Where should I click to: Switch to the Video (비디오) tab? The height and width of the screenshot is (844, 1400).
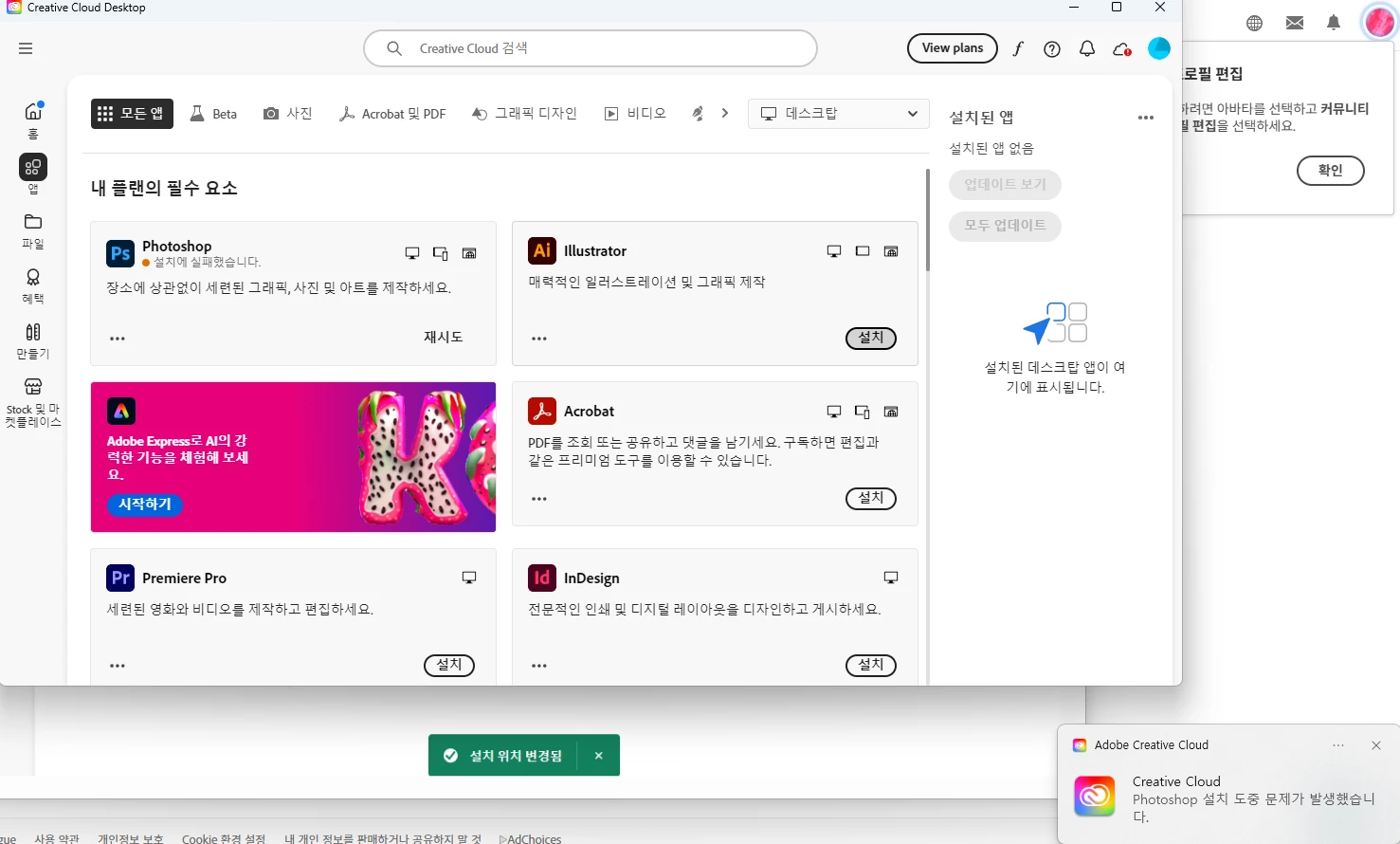click(635, 114)
